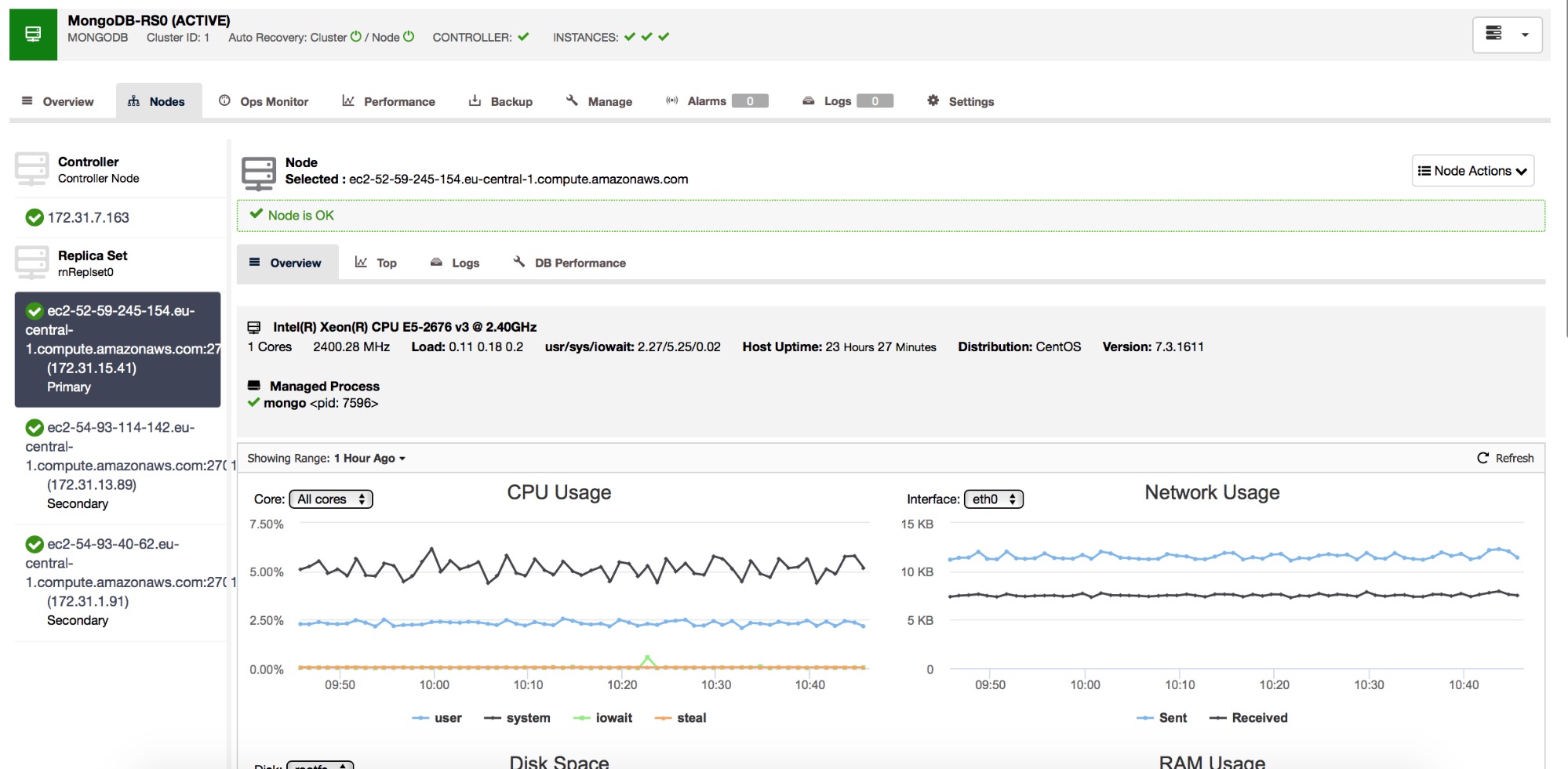Click the green cluster server icon
The image size is (1568, 769).
(33, 34)
